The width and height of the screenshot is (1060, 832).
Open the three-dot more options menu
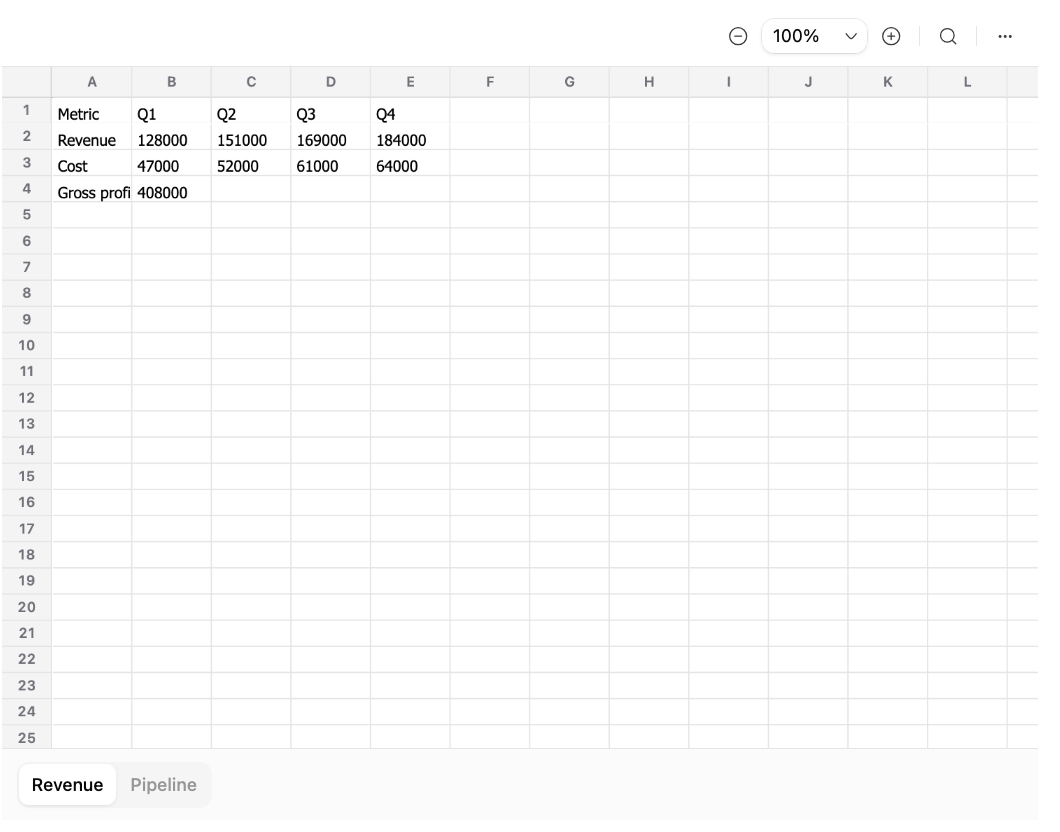click(1005, 36)
